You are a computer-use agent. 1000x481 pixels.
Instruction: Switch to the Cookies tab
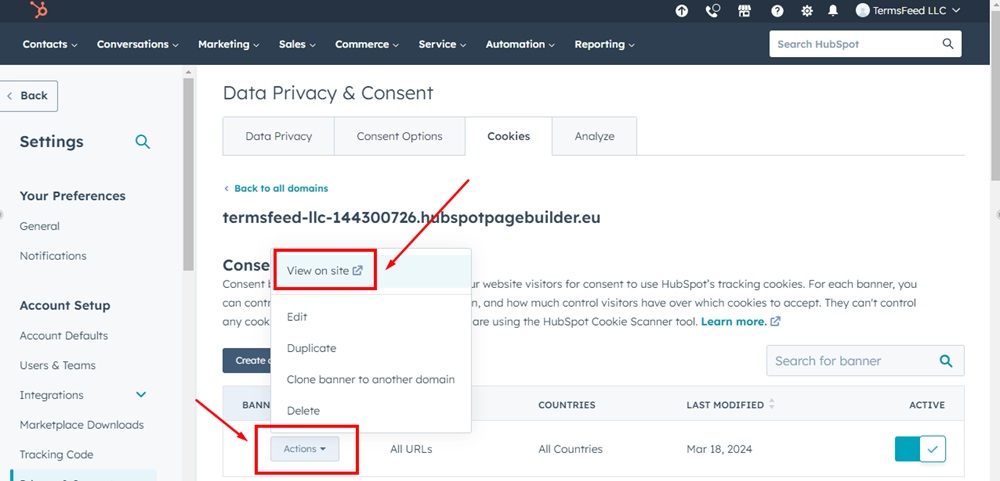[x=508, y=136]
